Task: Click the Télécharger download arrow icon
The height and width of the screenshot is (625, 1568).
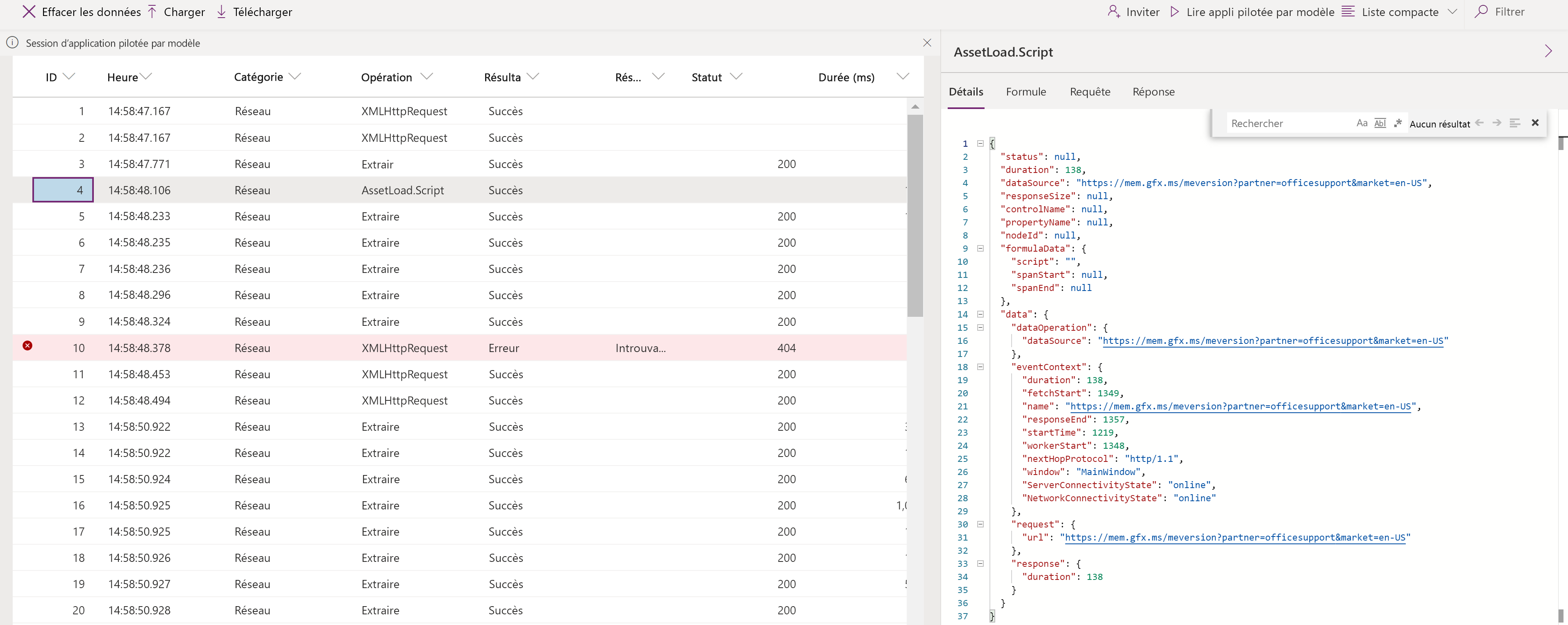Action: click(x=222, y=11)
